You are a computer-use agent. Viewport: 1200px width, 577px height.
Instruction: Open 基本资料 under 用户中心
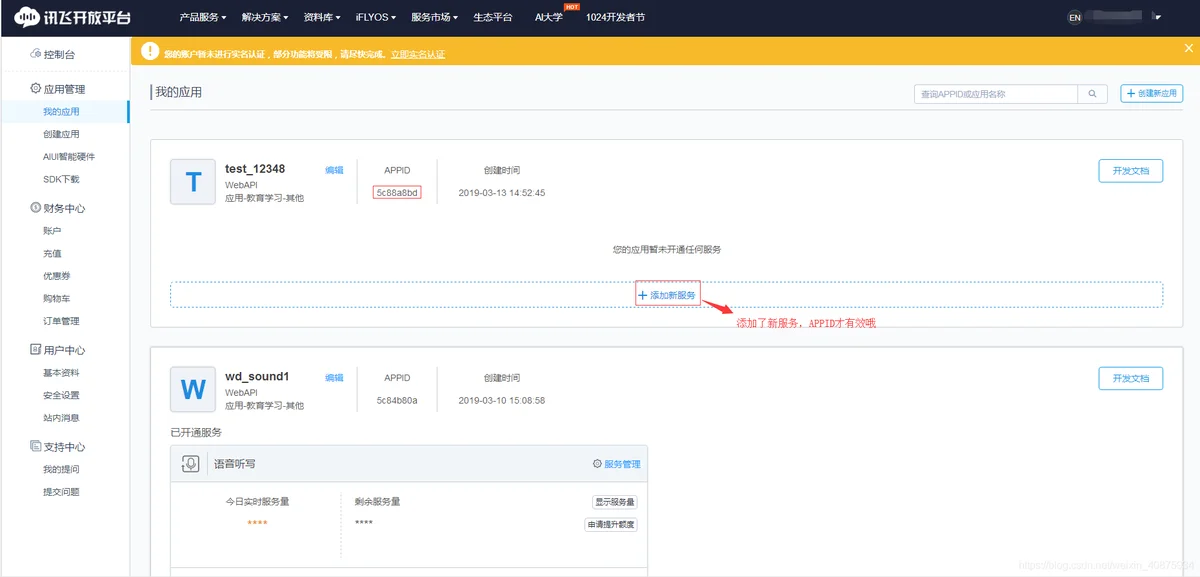(61, 373)
